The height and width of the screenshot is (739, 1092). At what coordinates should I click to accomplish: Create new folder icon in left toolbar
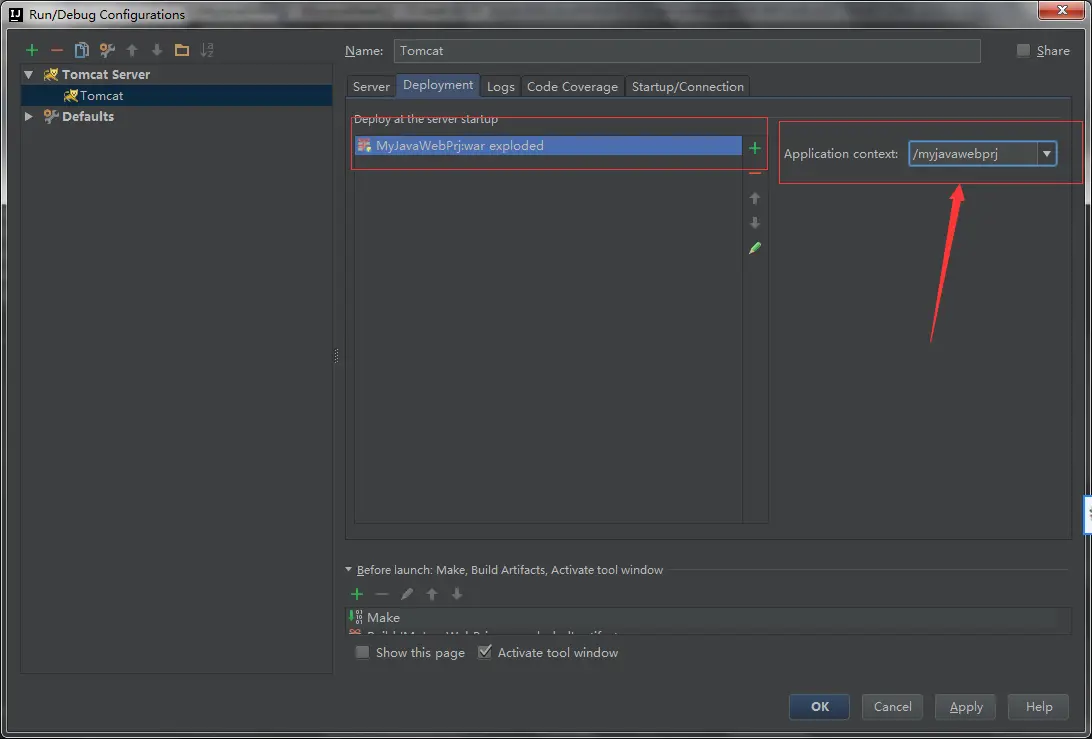(x=182, y=50)
